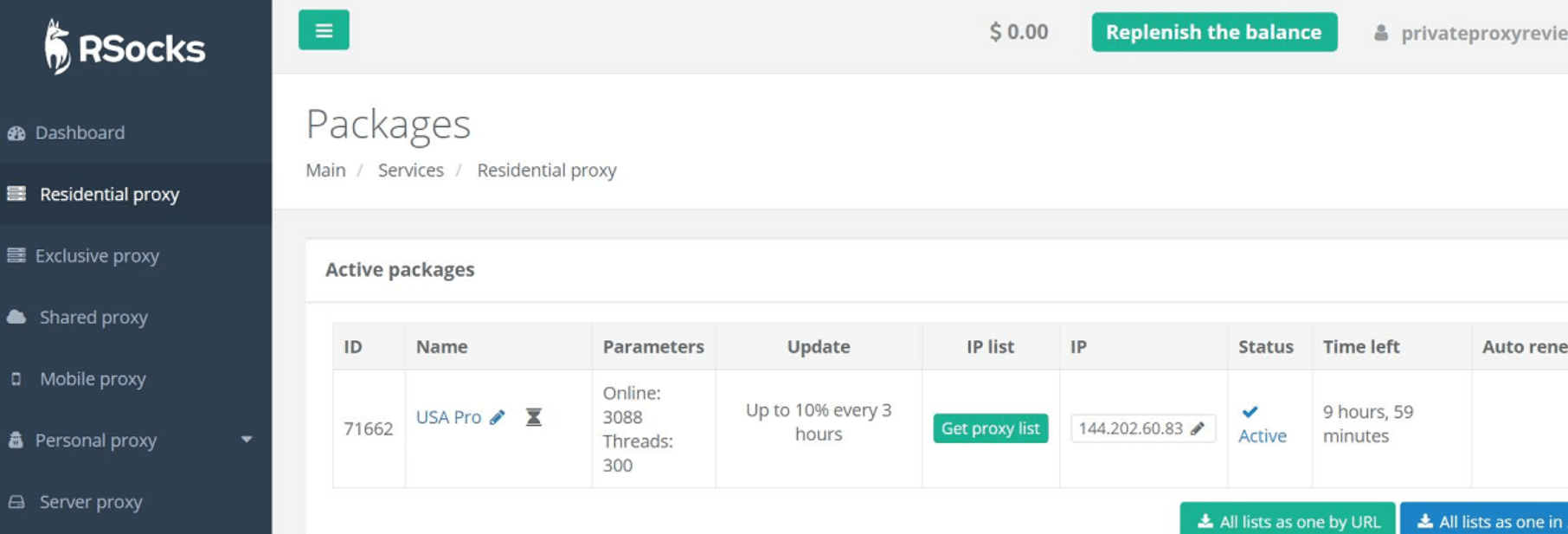
Task: Click the Main breadcrumb link
Action: 325,170
